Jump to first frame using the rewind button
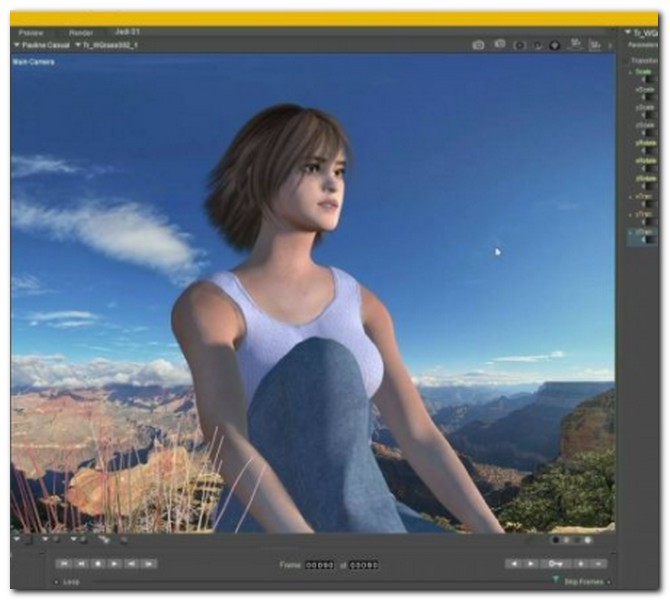 (64, 564)
